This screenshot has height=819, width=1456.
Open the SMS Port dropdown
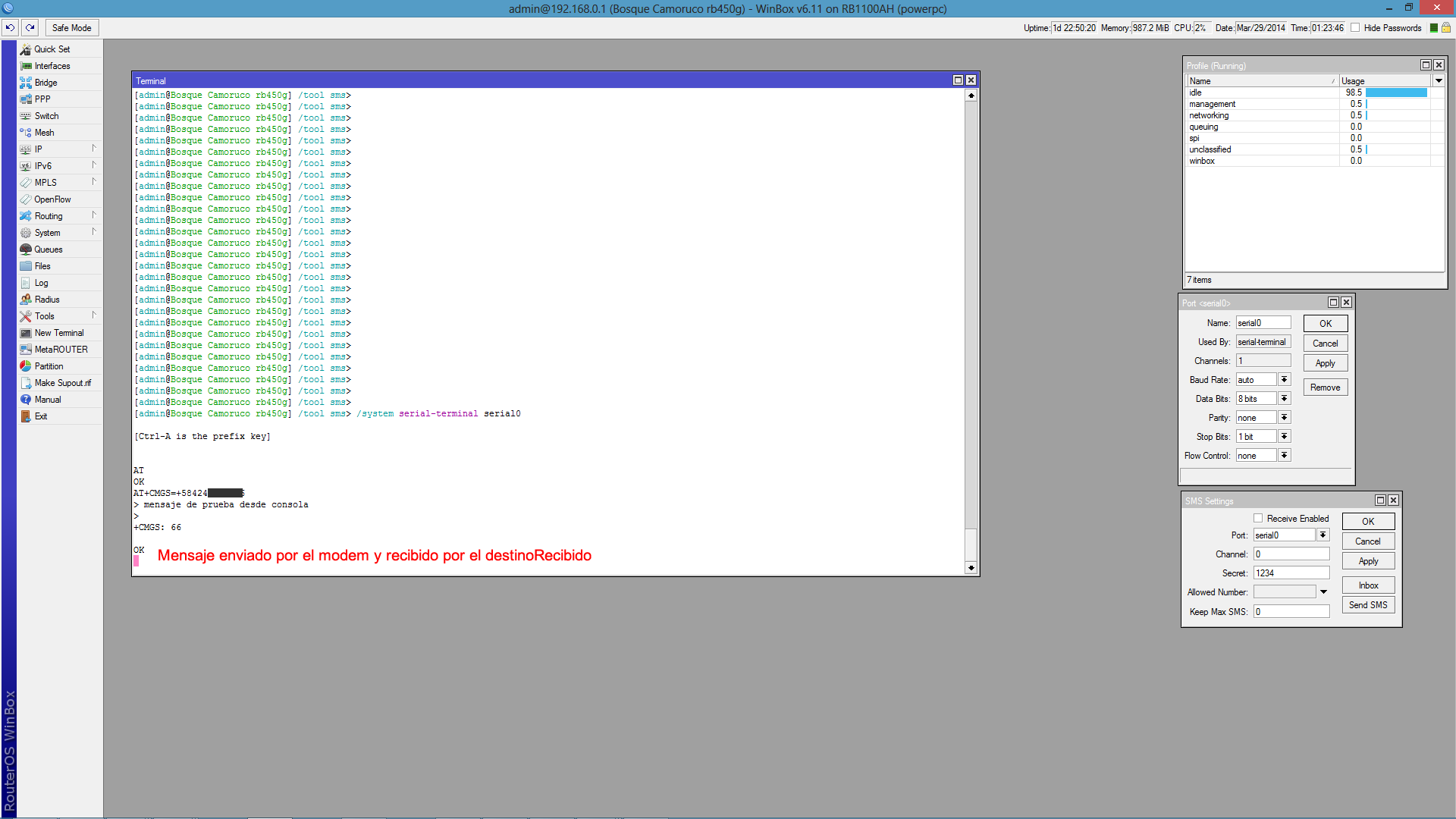1323,535
